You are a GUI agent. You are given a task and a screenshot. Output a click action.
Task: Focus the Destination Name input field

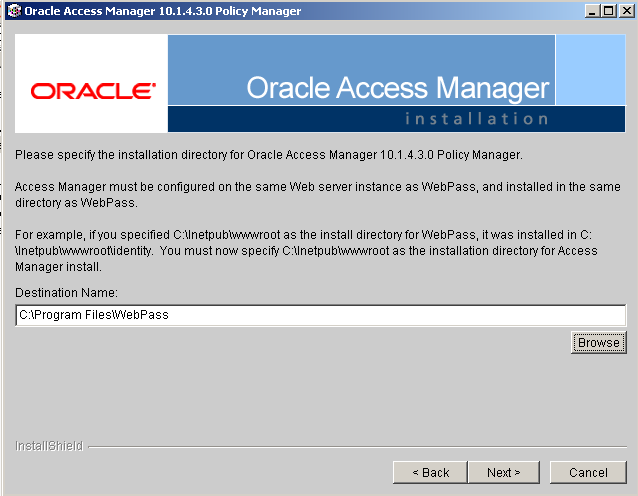[321, 315]
